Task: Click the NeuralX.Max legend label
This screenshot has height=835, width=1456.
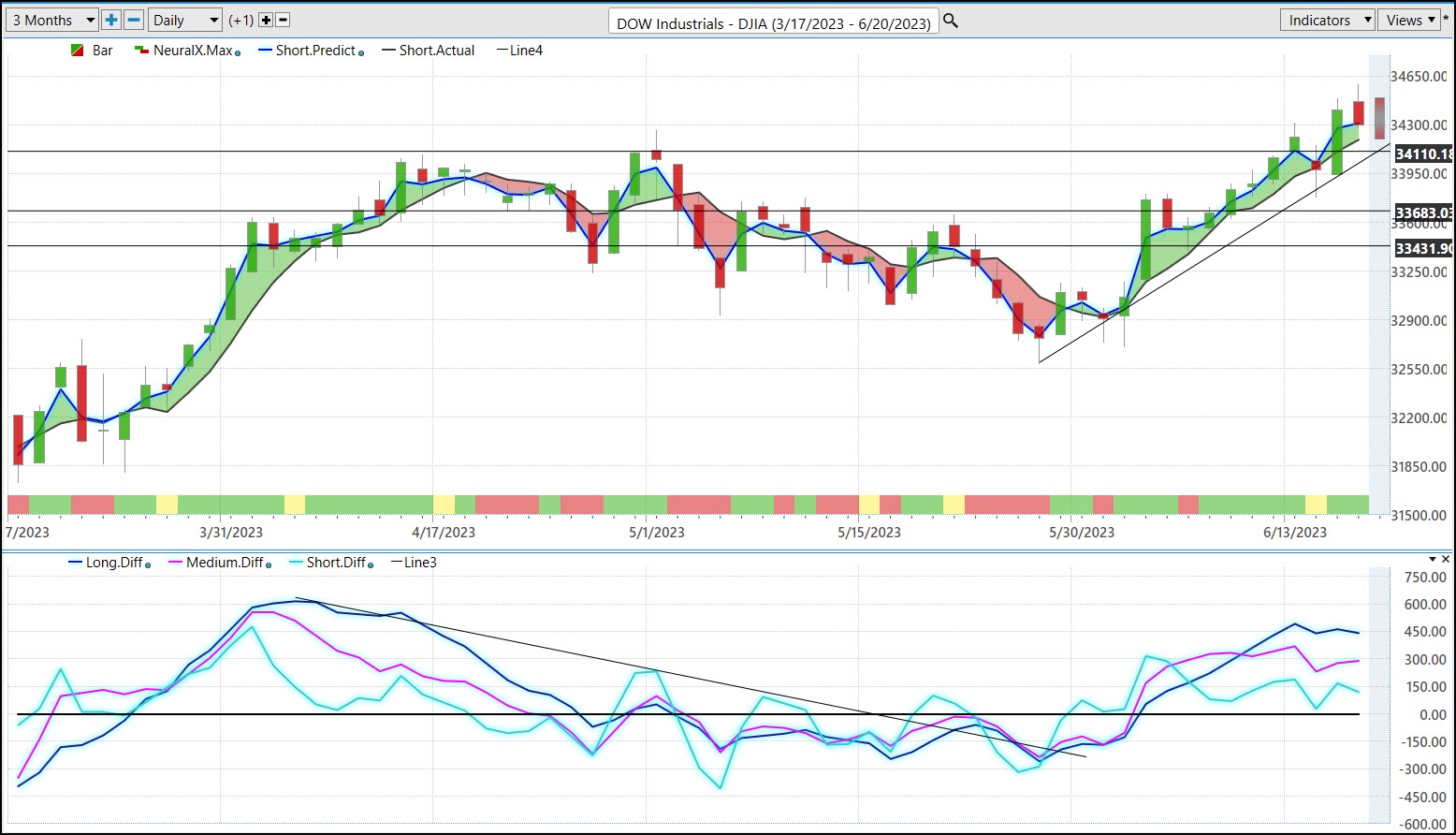Action: pyautogui.click(x=193, y=51)
